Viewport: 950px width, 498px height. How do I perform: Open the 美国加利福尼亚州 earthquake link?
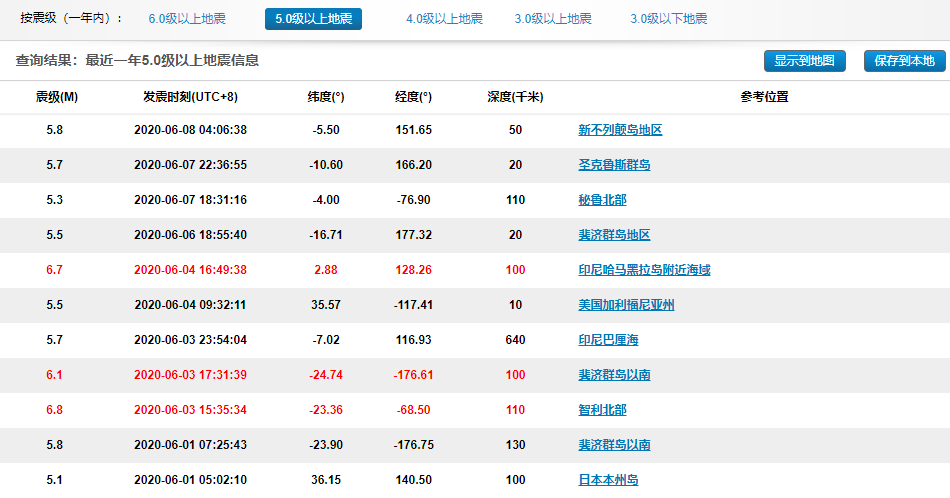(626, 305)
